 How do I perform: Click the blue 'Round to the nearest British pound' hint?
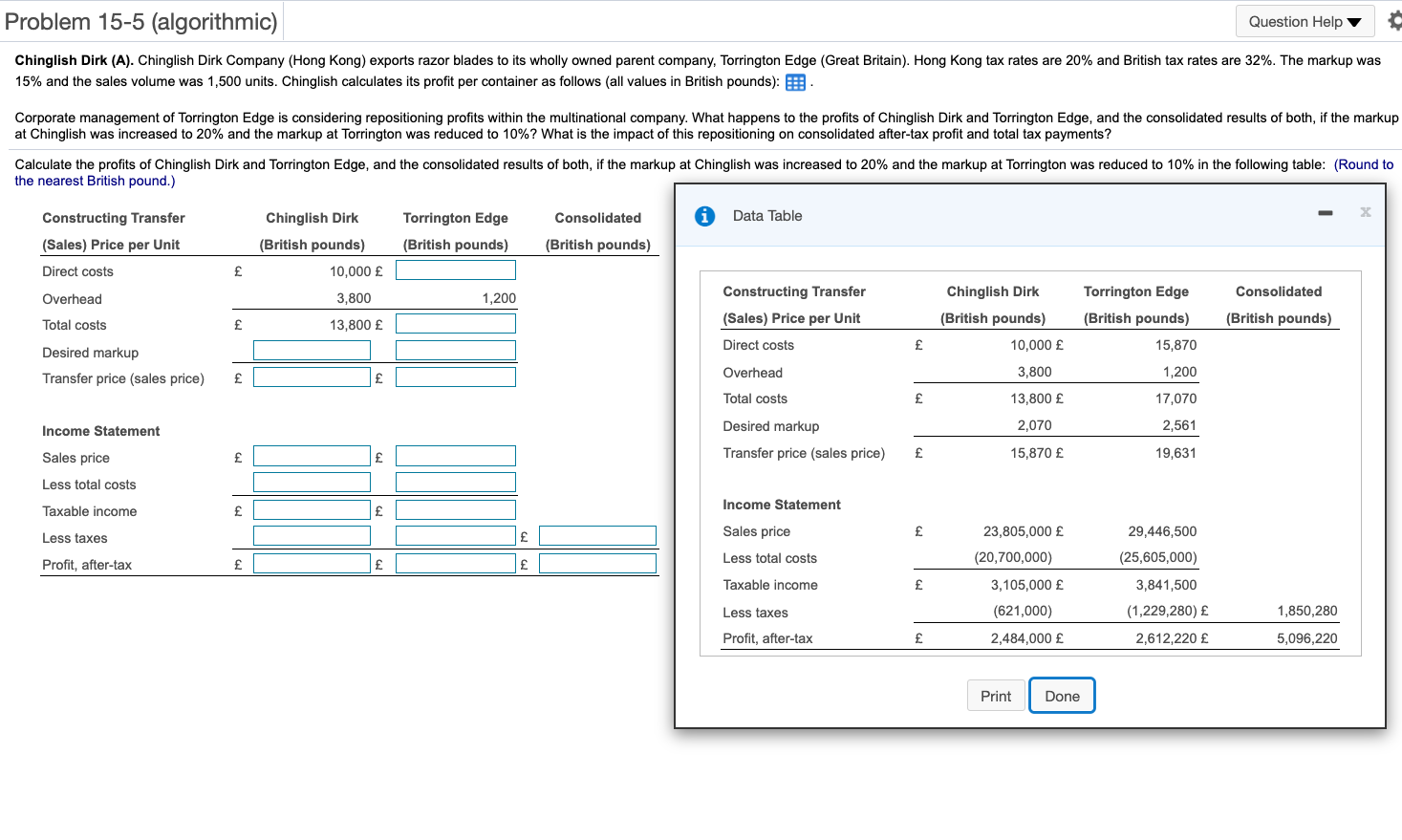pos(704,172)
